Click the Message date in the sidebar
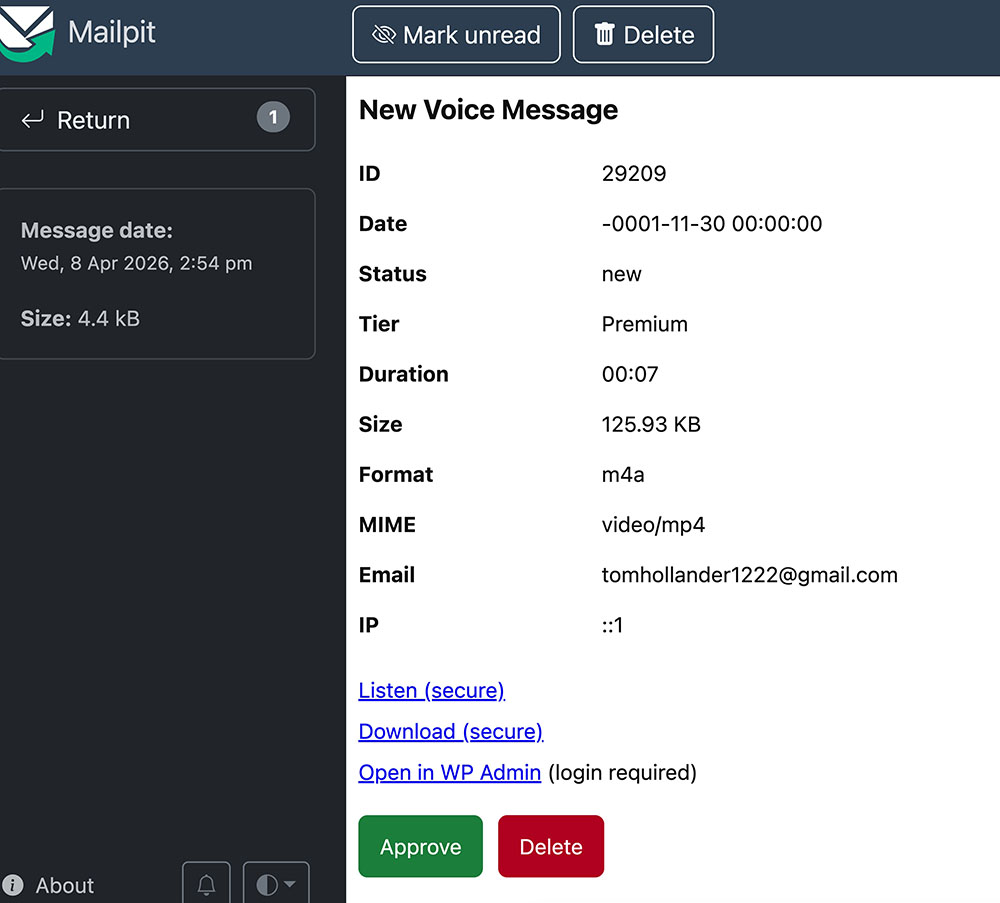This screenshot has width=1000, height=903. pyautogui.click(x=136, y=264)
